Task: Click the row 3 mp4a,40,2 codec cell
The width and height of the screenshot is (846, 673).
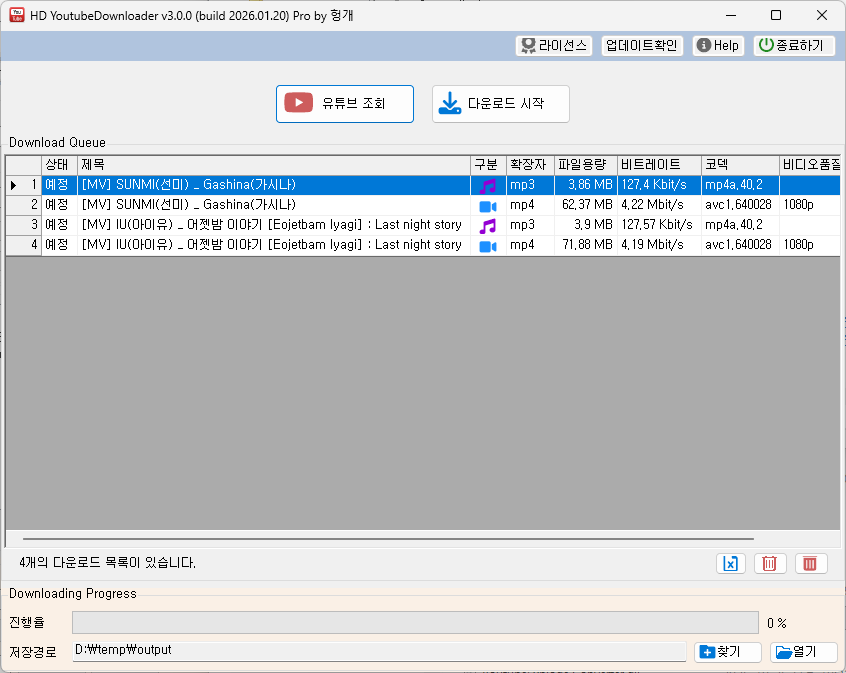Action: (740, 225)
